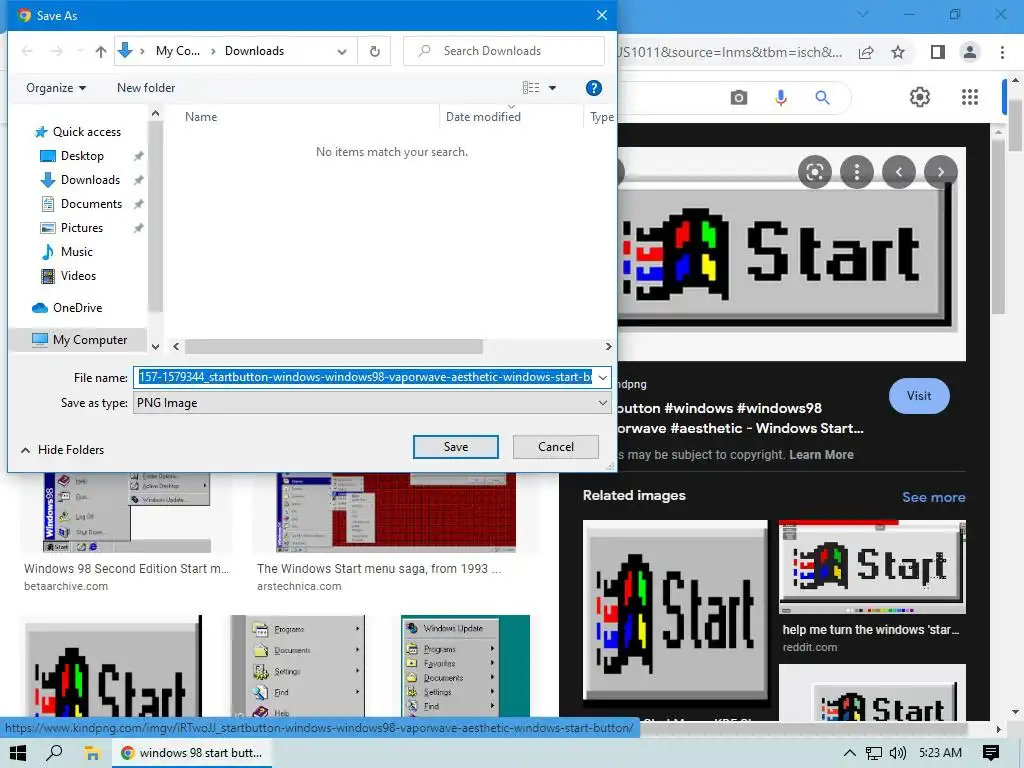Click the search by image camera icon
The width and height of the screenshot is (1024, 768).
[739, 98]
